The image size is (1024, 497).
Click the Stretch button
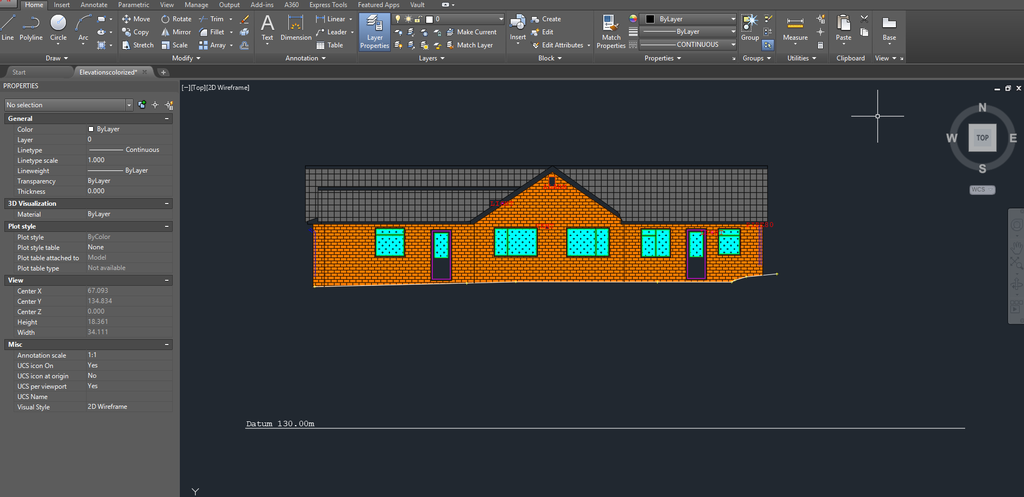138,45
